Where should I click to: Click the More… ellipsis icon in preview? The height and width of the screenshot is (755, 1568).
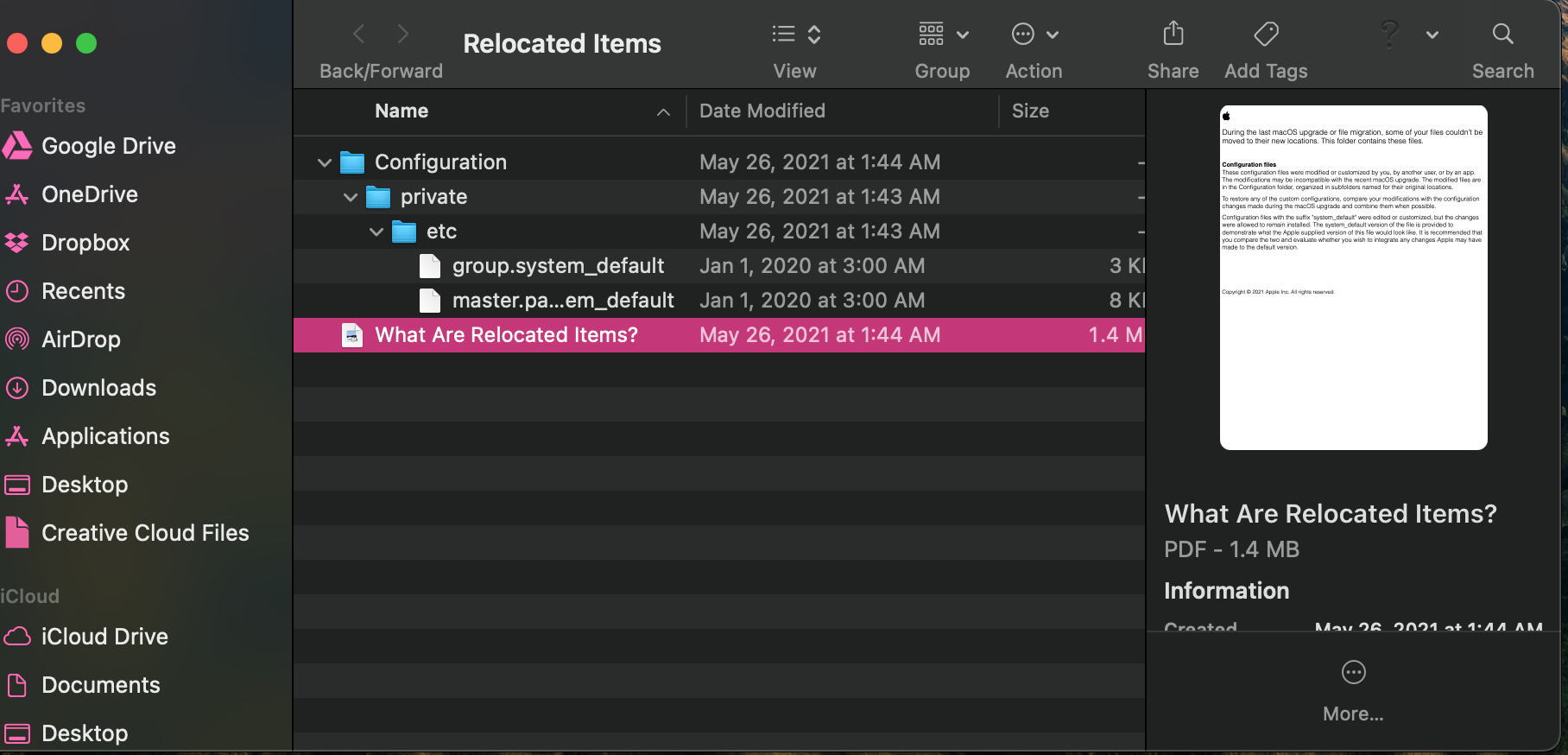coord(1353,672)
